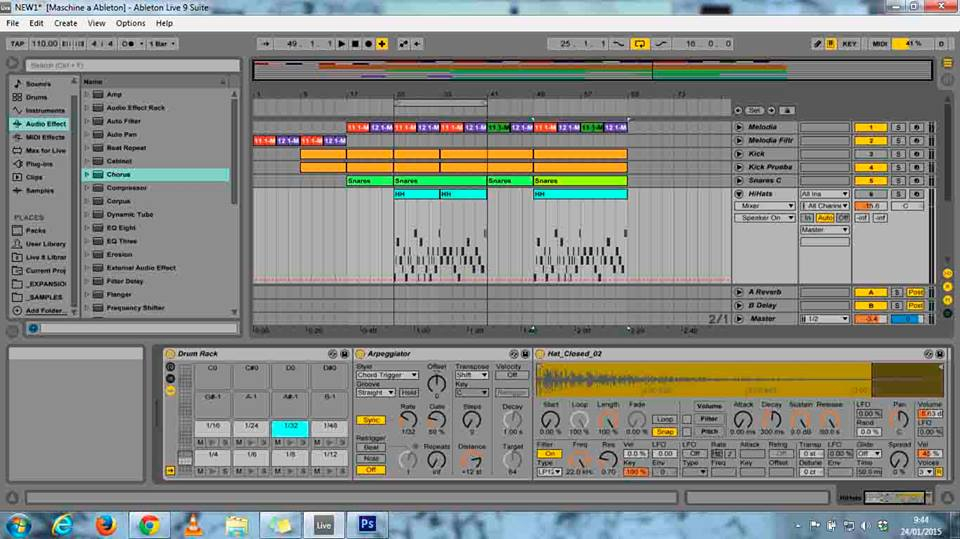
Task: Open the Options menu
Action: (130, 23)
